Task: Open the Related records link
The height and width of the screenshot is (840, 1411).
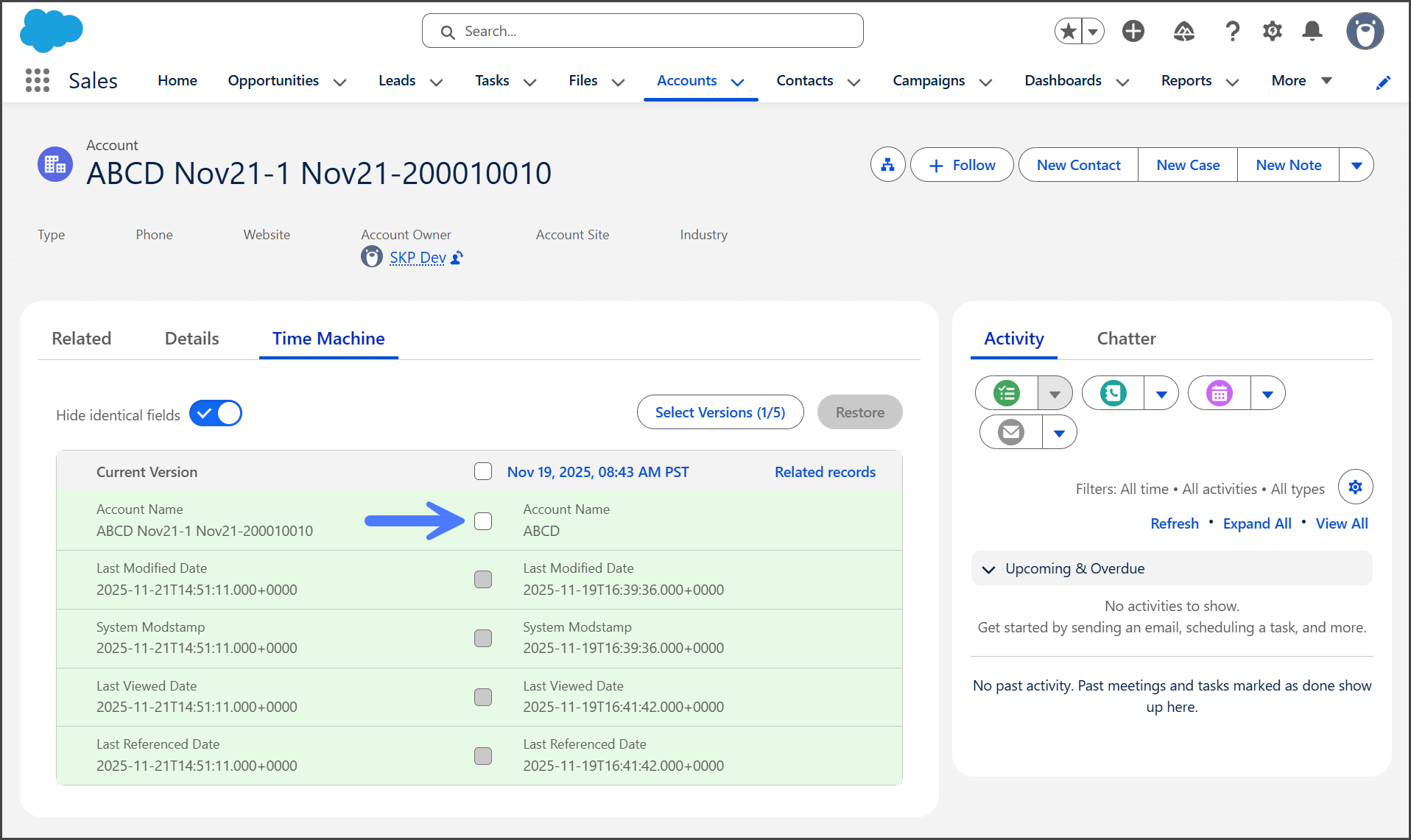Action: coord(825,472)
